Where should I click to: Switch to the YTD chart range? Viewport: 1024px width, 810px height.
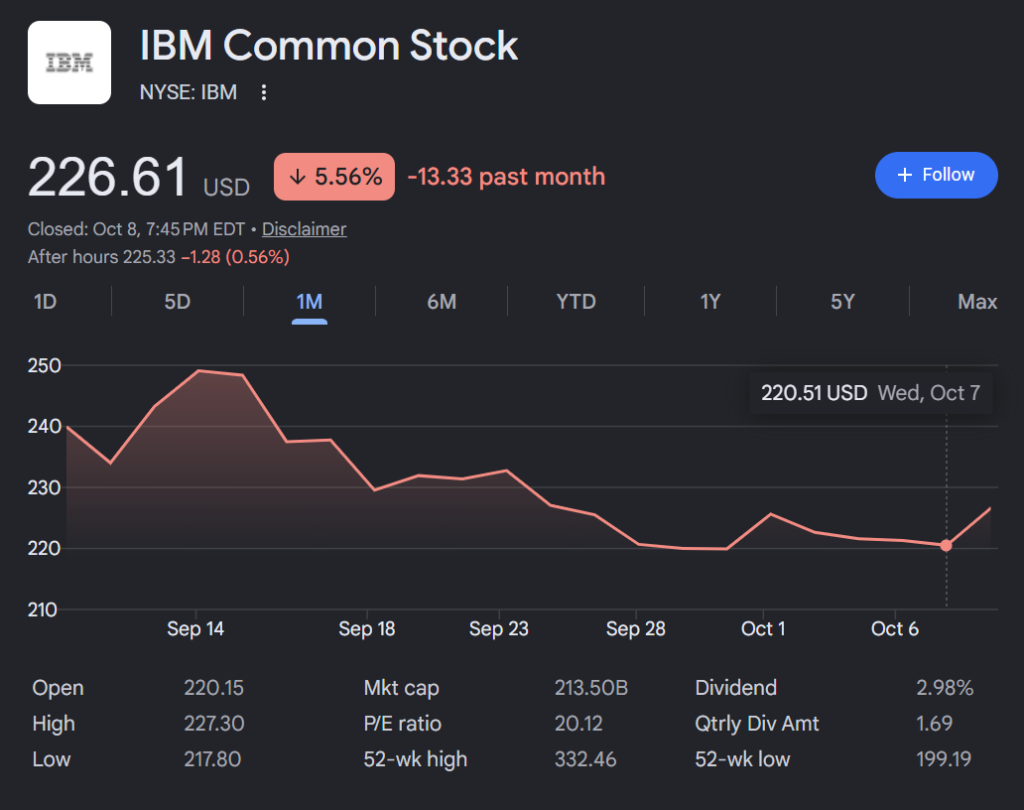[576, 302]
